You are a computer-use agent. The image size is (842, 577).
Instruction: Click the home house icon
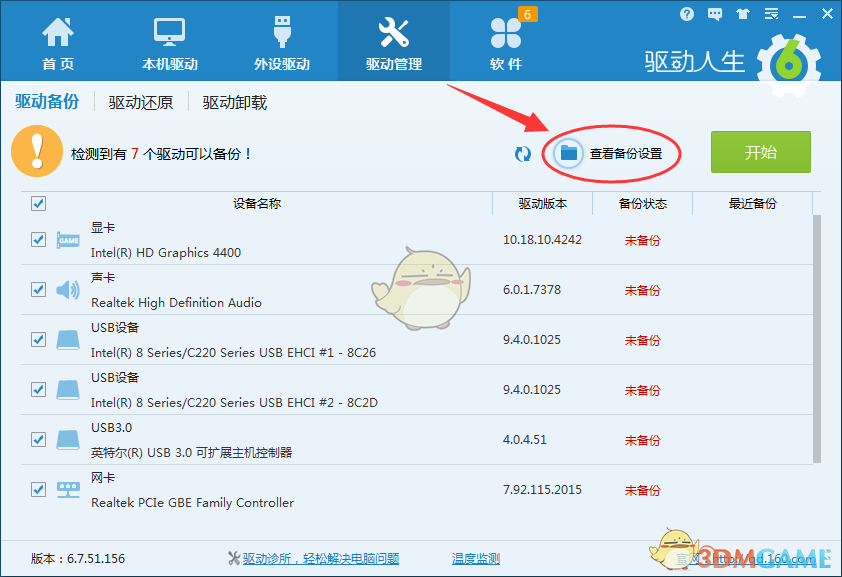tap(58, 32)
